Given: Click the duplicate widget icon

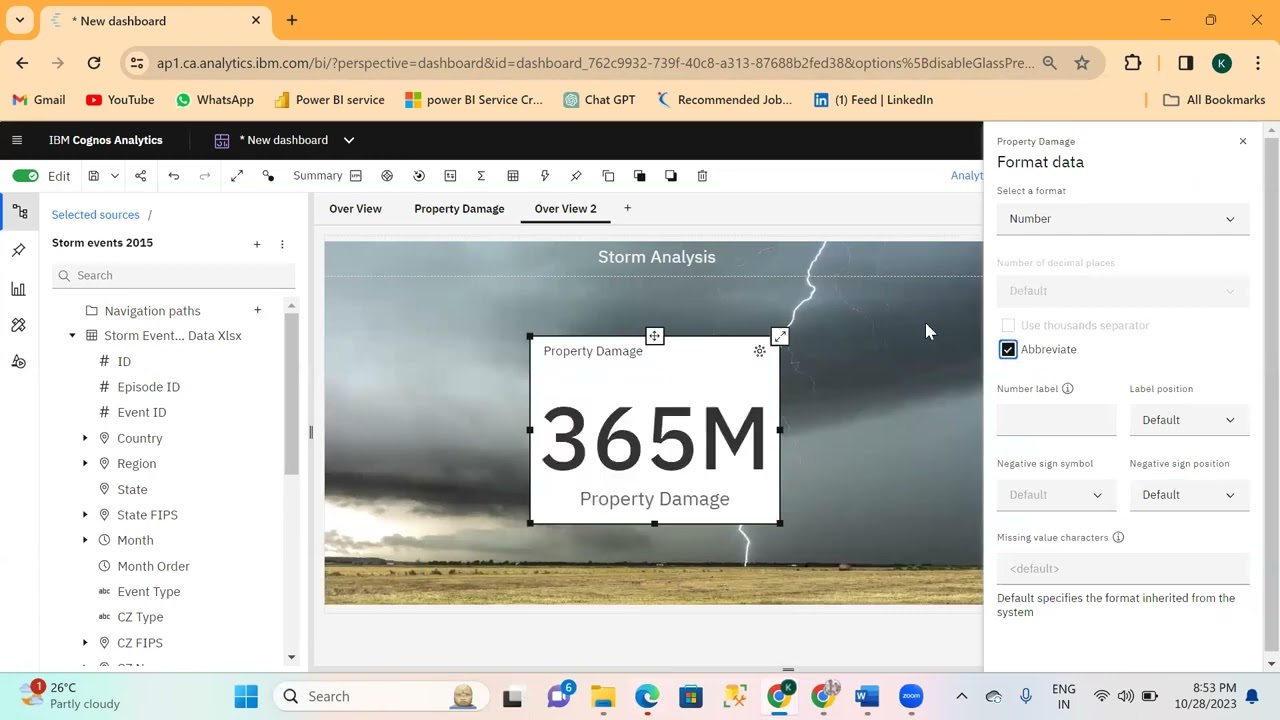Looking at the screenshot, I should pyautogui.click(x=608, y=176).
